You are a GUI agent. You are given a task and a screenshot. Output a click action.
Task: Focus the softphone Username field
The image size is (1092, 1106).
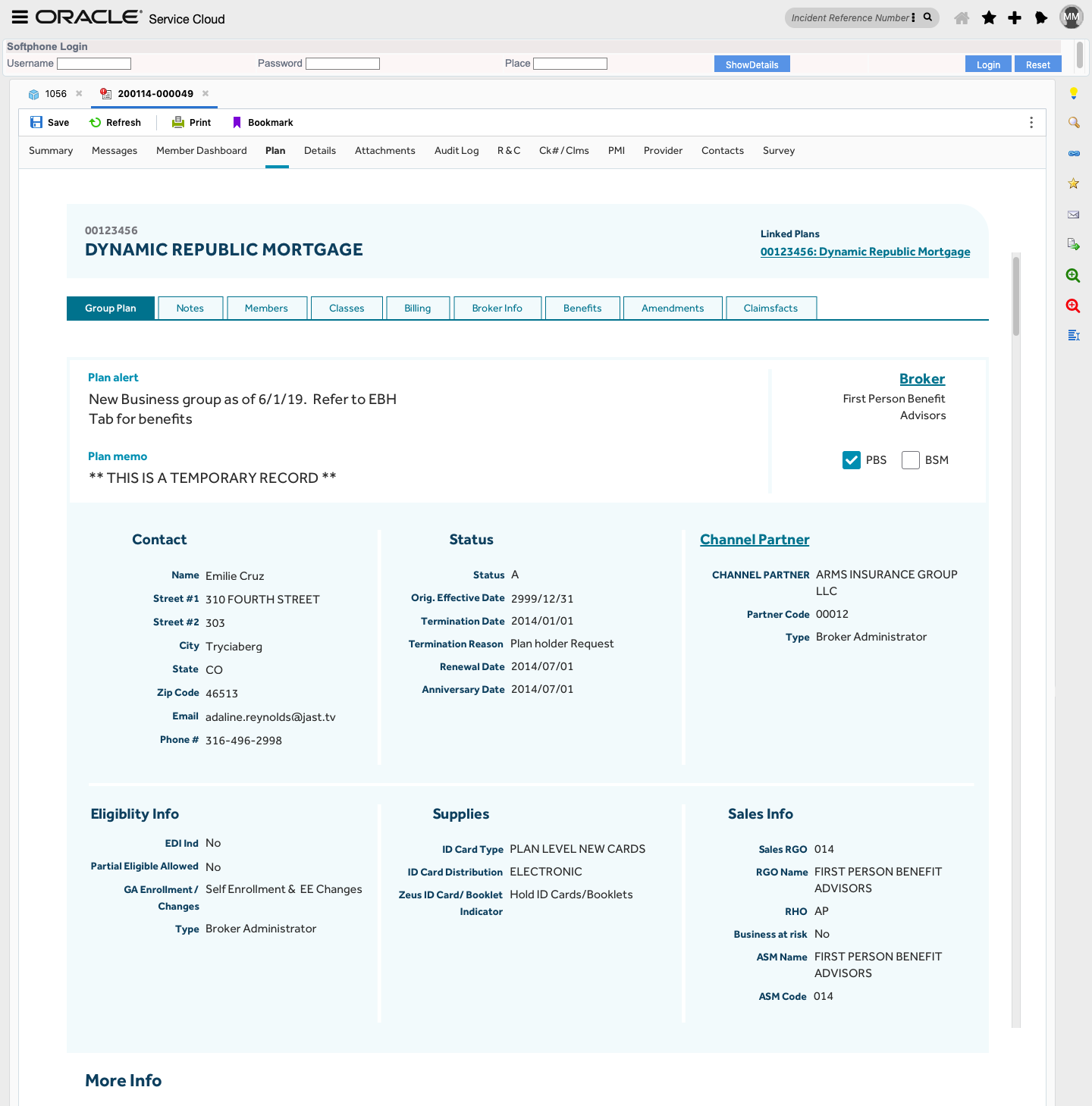[94, 64]
